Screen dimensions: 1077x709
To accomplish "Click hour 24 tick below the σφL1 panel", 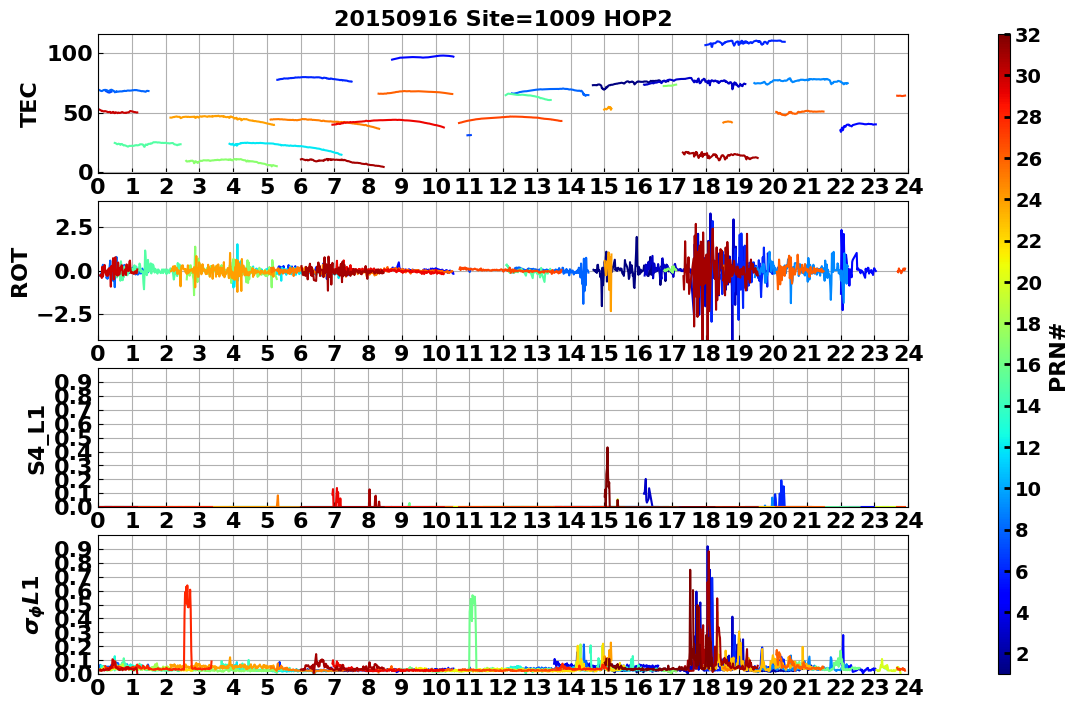I will [x=908, y=688].
